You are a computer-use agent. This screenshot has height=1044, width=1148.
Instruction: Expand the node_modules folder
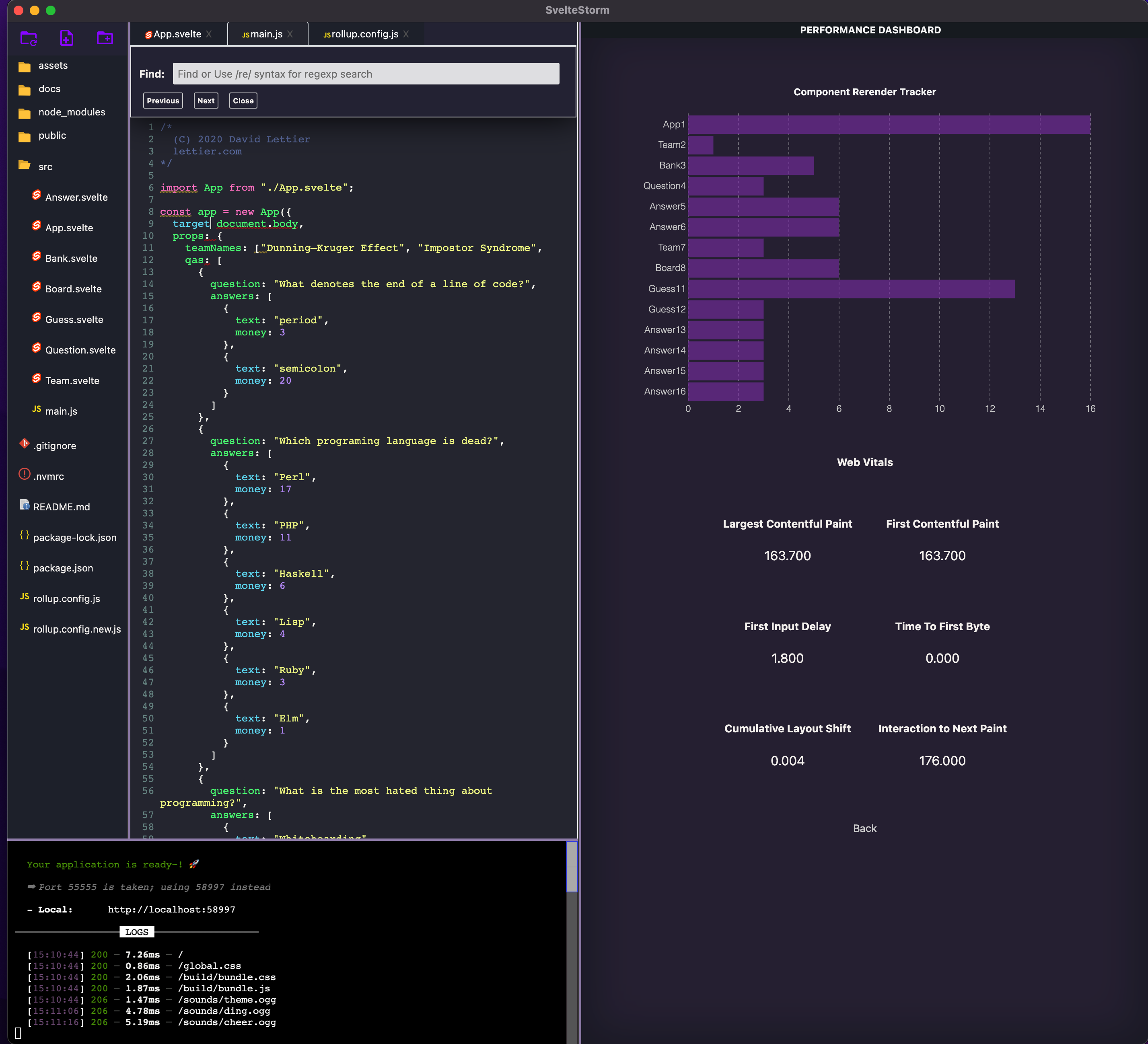pos(25,113)
